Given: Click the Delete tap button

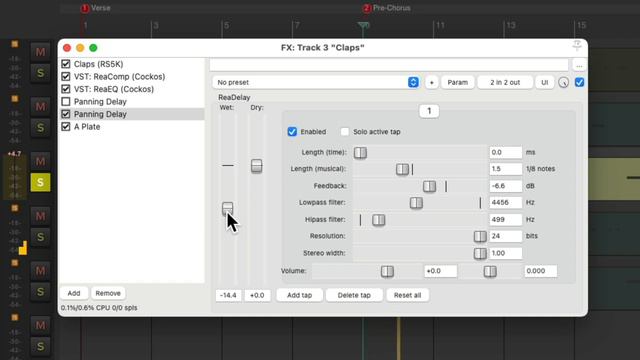Looking at the screenshot, I should tap(354, 295).
